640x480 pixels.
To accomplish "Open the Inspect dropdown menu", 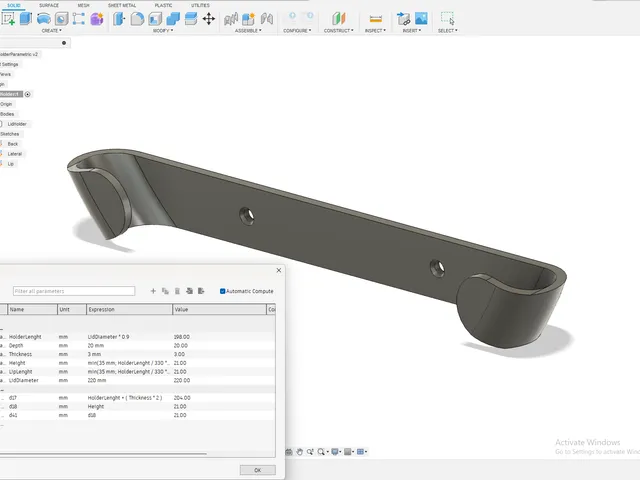I will (375, 31).
